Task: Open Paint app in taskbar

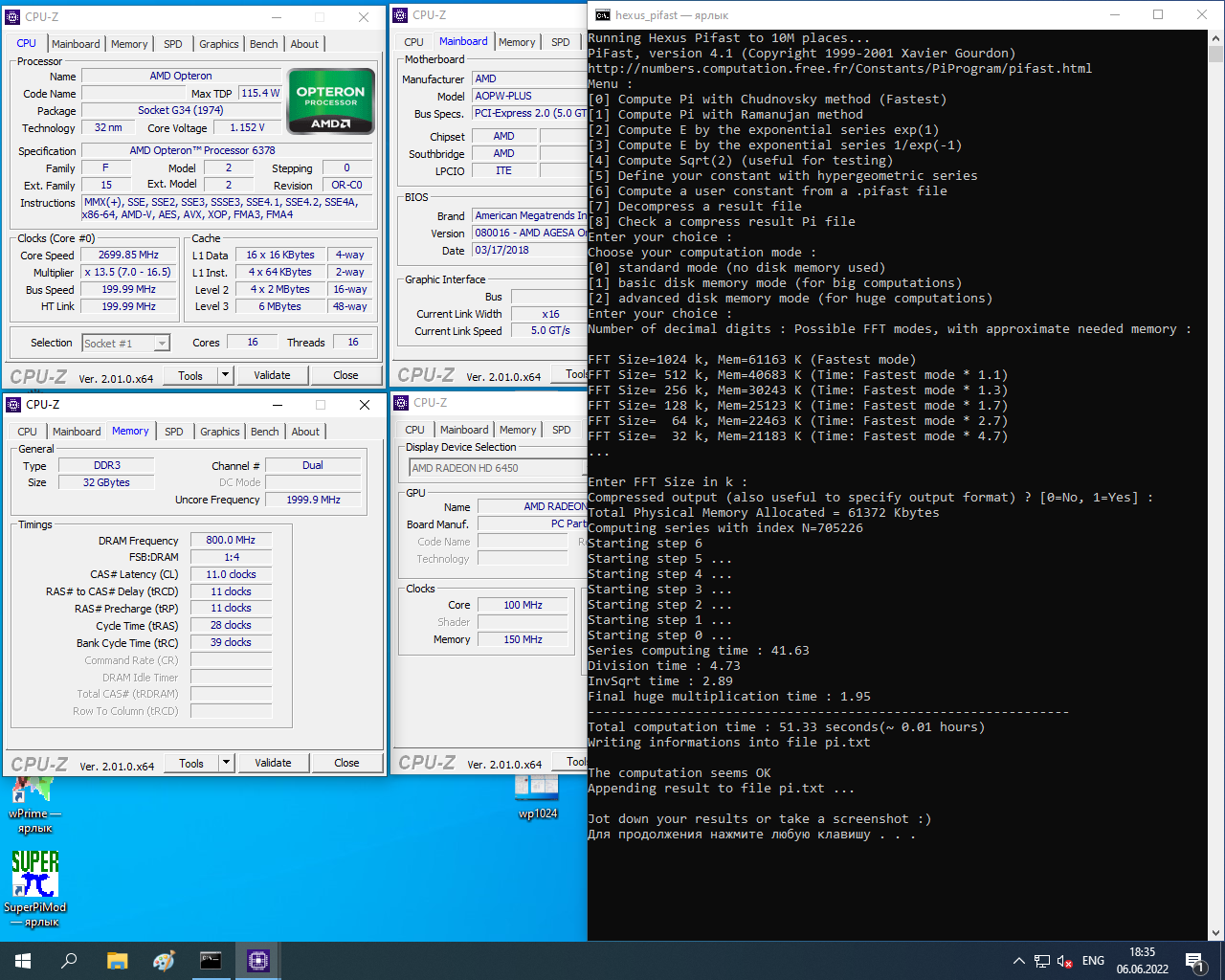Action: [x=164, y=961]
